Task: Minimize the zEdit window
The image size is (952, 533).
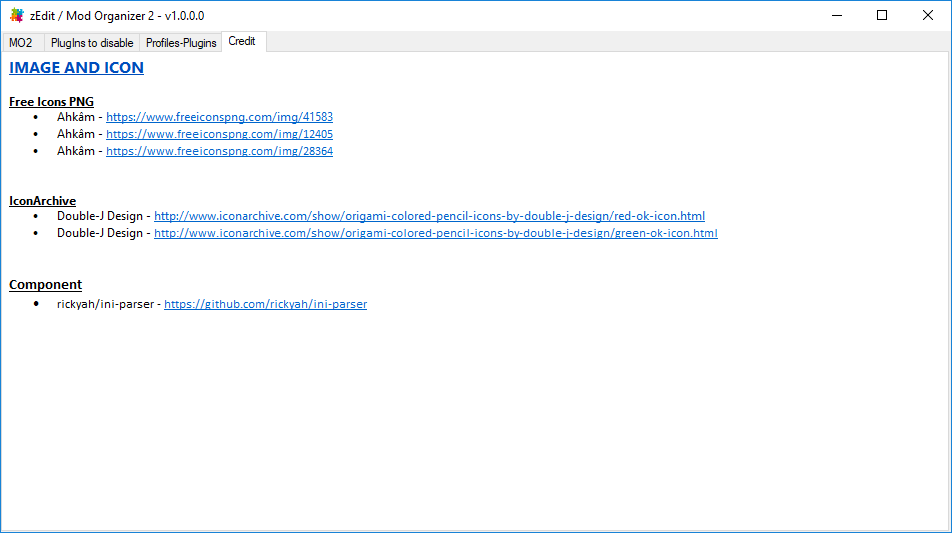Action: [x=837, y=15]
